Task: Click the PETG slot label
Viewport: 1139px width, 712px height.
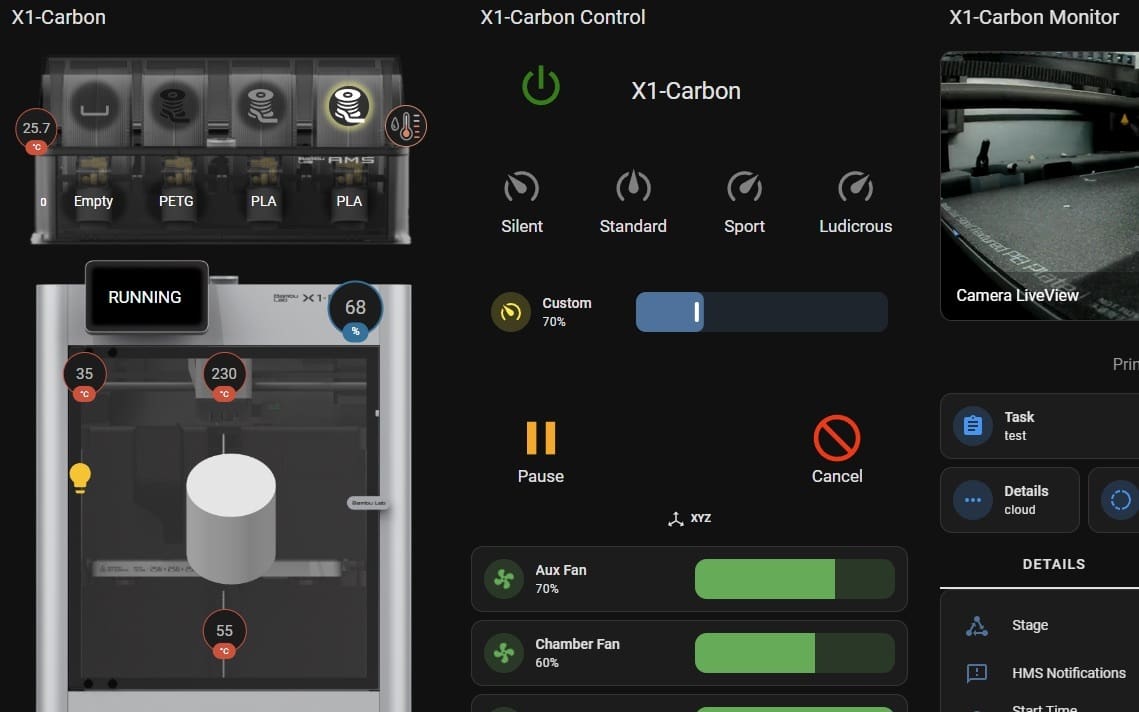Action: [177, 201]
